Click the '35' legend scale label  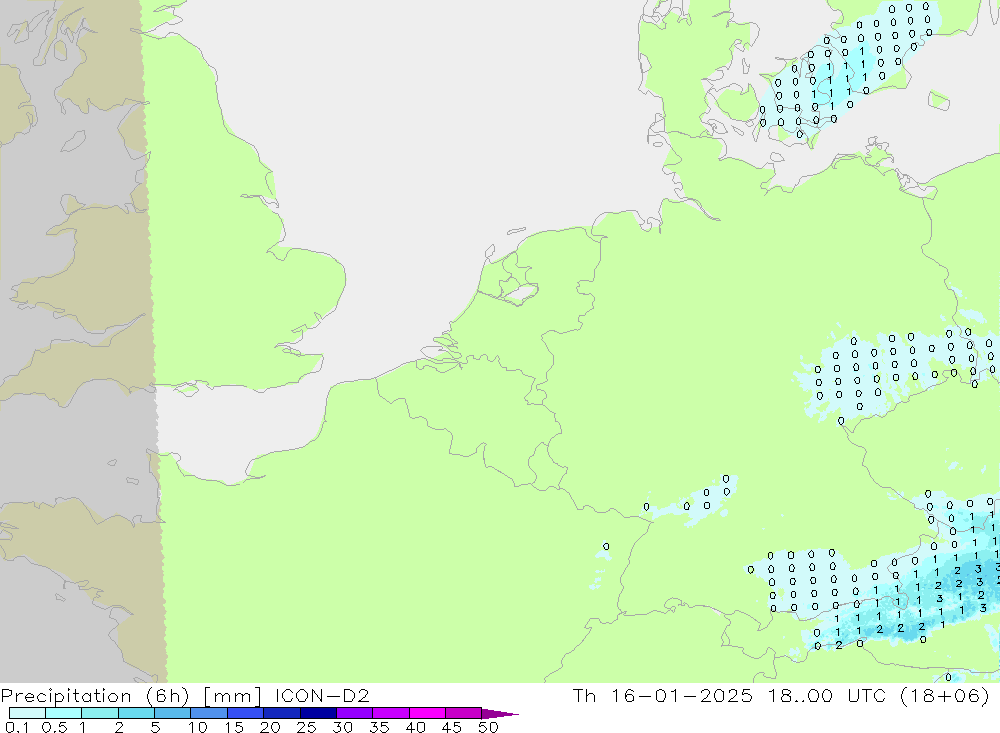point(379,727)
